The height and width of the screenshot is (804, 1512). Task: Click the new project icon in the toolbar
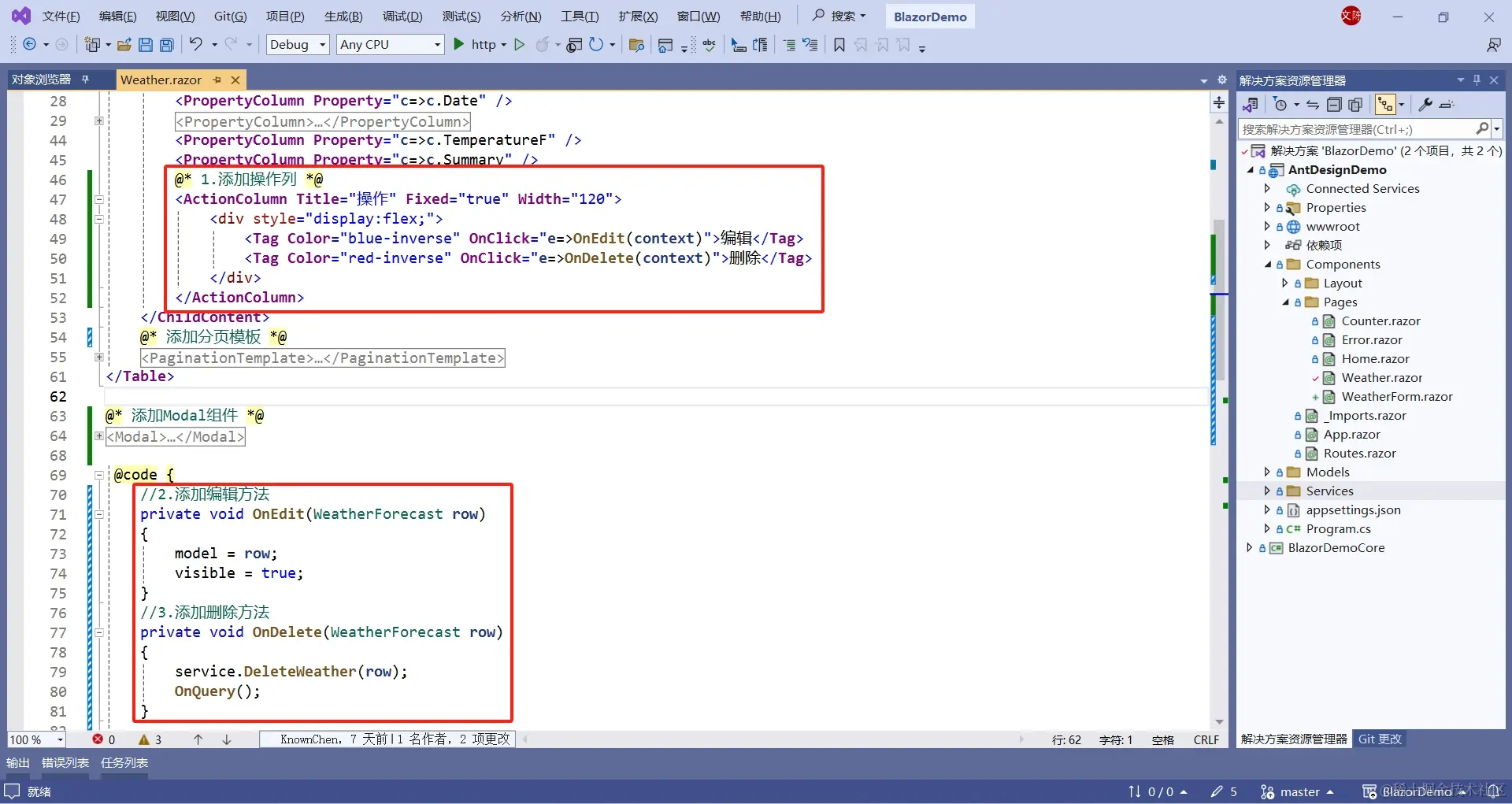tap(93, 45)
